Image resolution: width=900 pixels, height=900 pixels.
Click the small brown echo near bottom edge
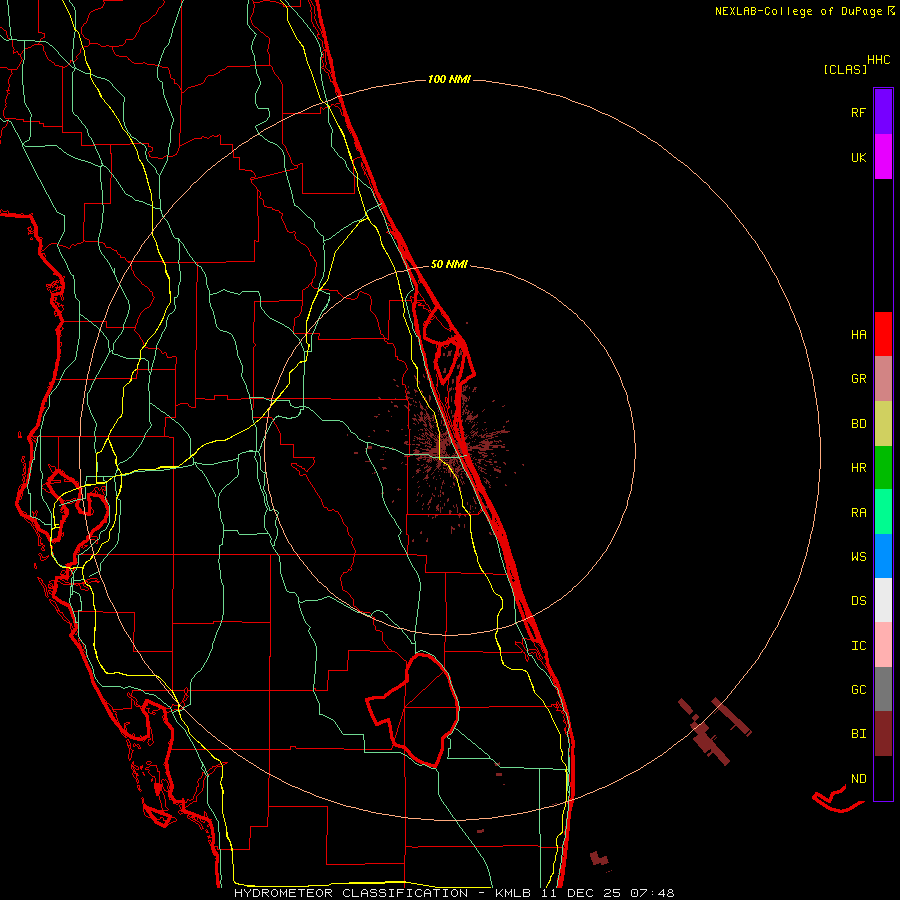coord(599,859)
